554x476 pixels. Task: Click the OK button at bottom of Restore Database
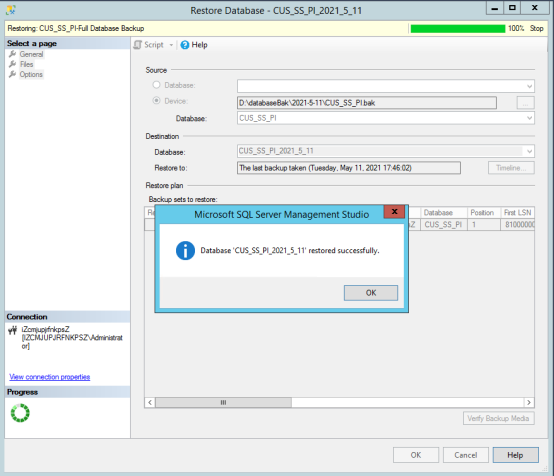416,455
